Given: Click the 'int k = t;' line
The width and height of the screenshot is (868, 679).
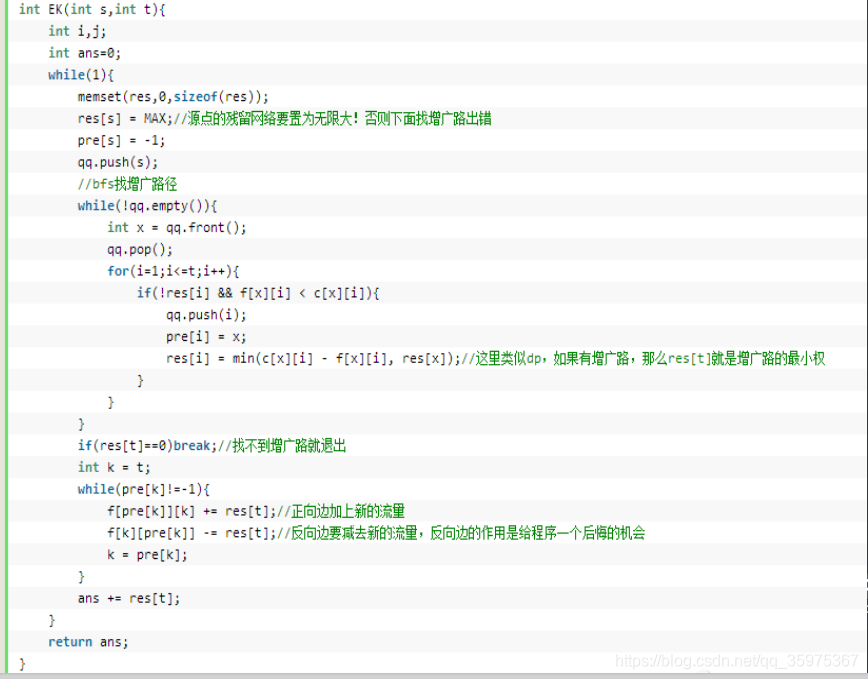Looking at the screenshot, I should tap(113, 468).
